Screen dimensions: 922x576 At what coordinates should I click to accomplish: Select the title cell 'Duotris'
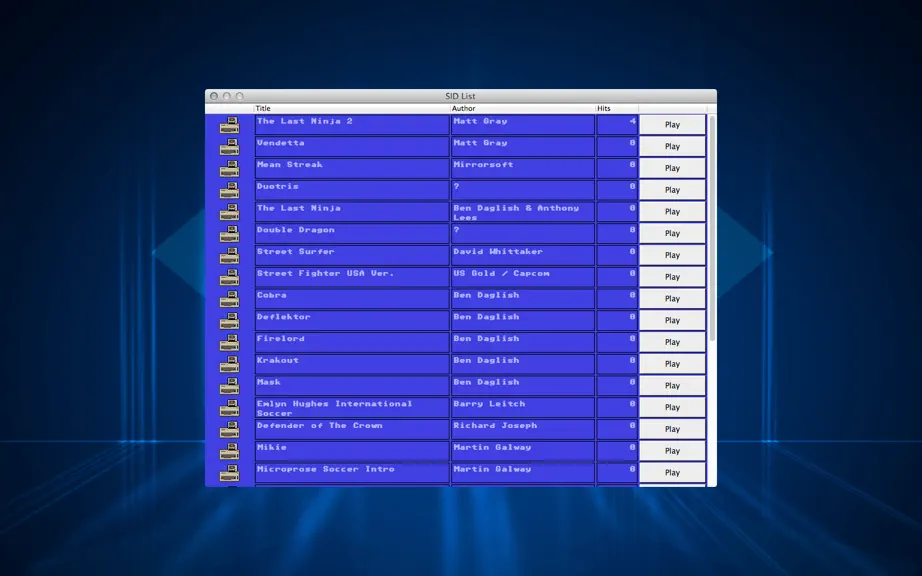tap(352, 190)
